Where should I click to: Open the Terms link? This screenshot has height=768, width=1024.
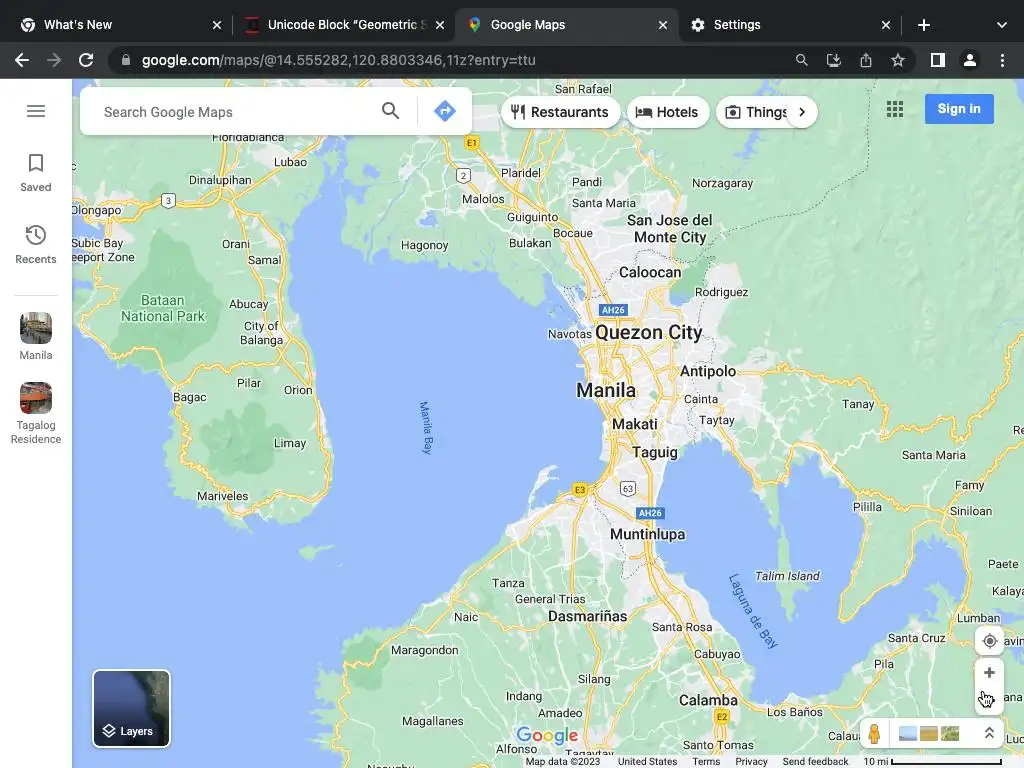[x=706, y=761]
